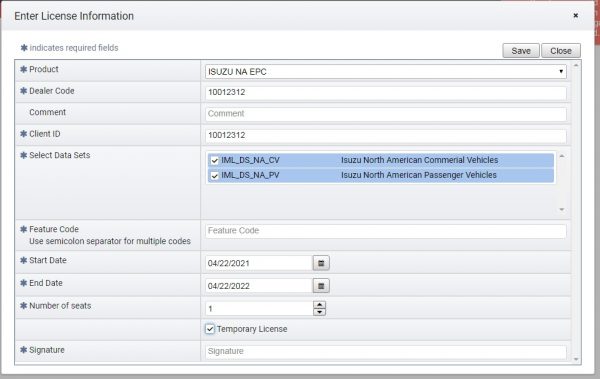Click into the Signature field
The image size is (600, 379).
(386, 351)
